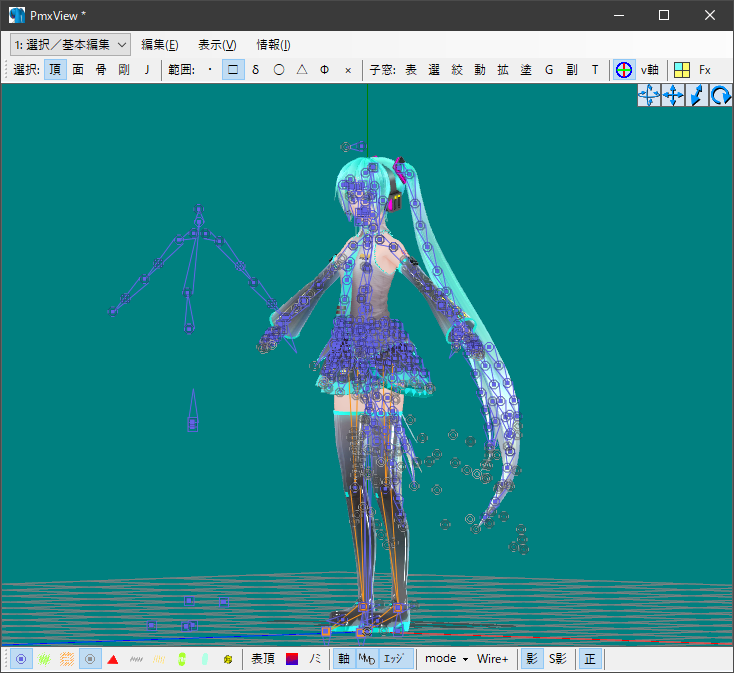Select the Φ range selection mode
Screen dimensions: 734x673
pos(325,70)
